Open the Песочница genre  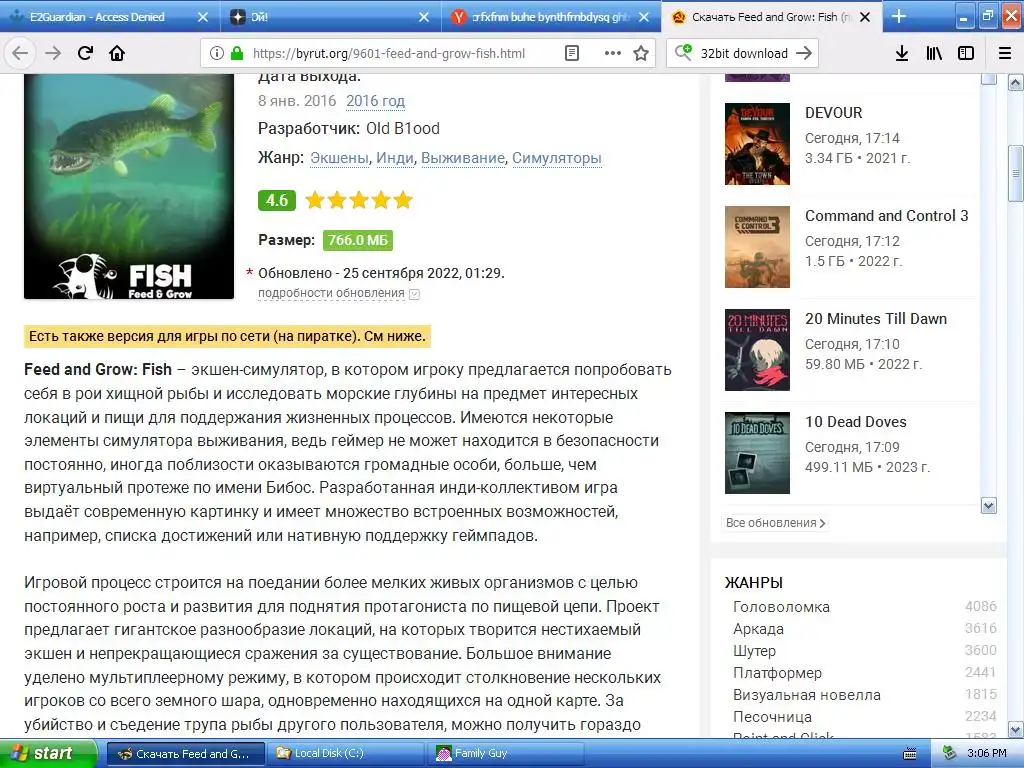(x=772, y=716)
